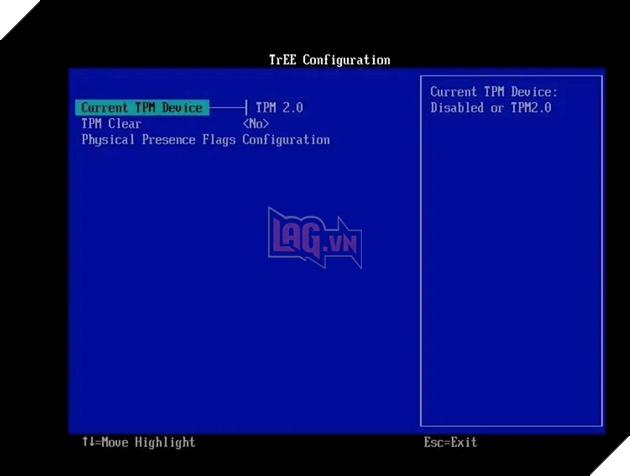The image size is (630, 476).
Task: Click the 'Current TPM Device:' help heading
Action: point(494,92)
